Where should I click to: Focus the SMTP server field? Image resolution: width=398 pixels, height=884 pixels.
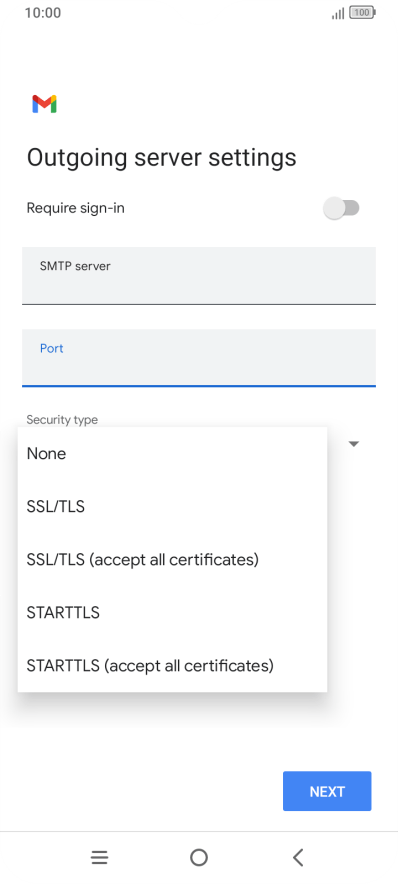[x=199, y=276]
